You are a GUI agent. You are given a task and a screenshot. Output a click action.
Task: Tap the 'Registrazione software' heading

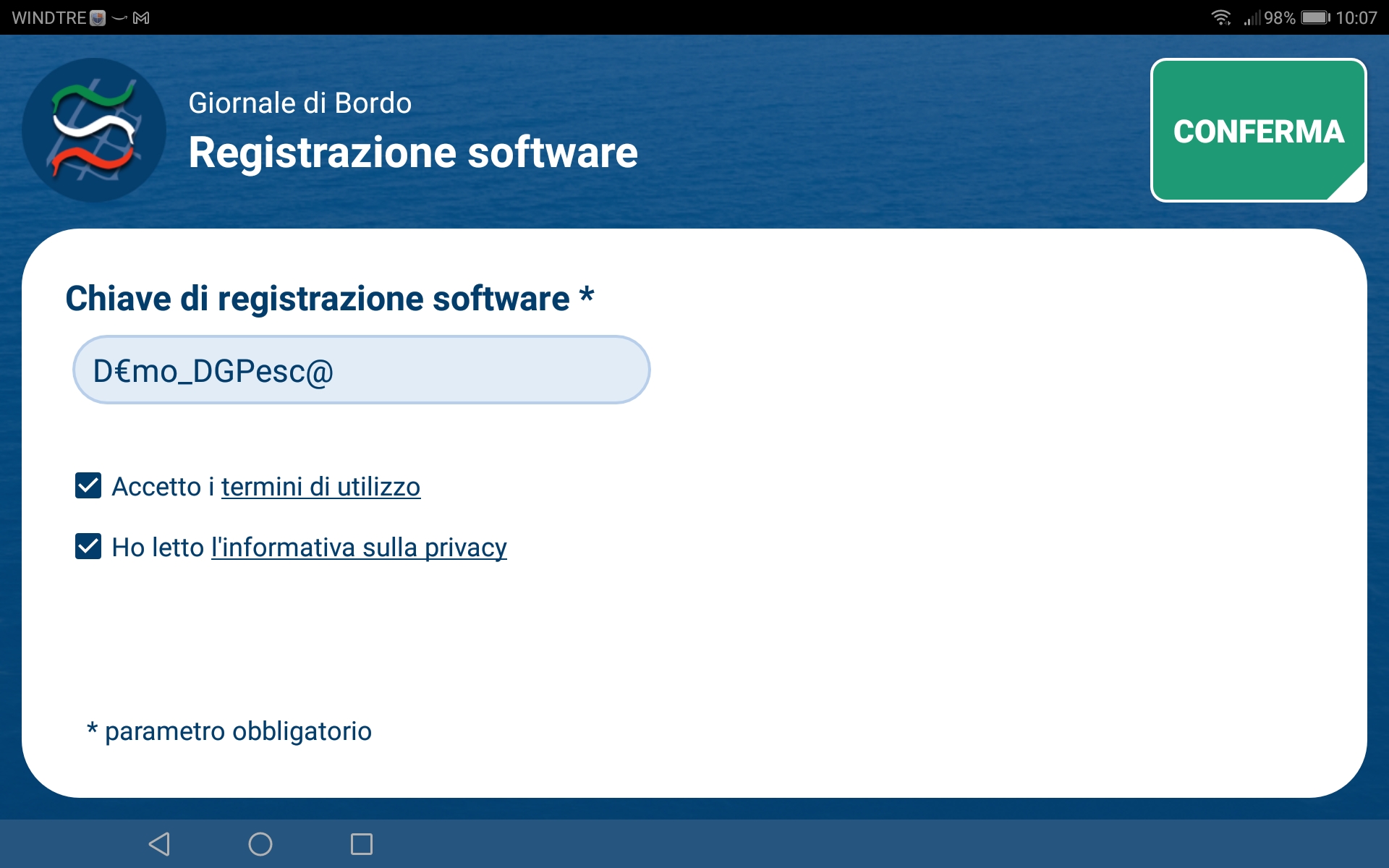412,153
